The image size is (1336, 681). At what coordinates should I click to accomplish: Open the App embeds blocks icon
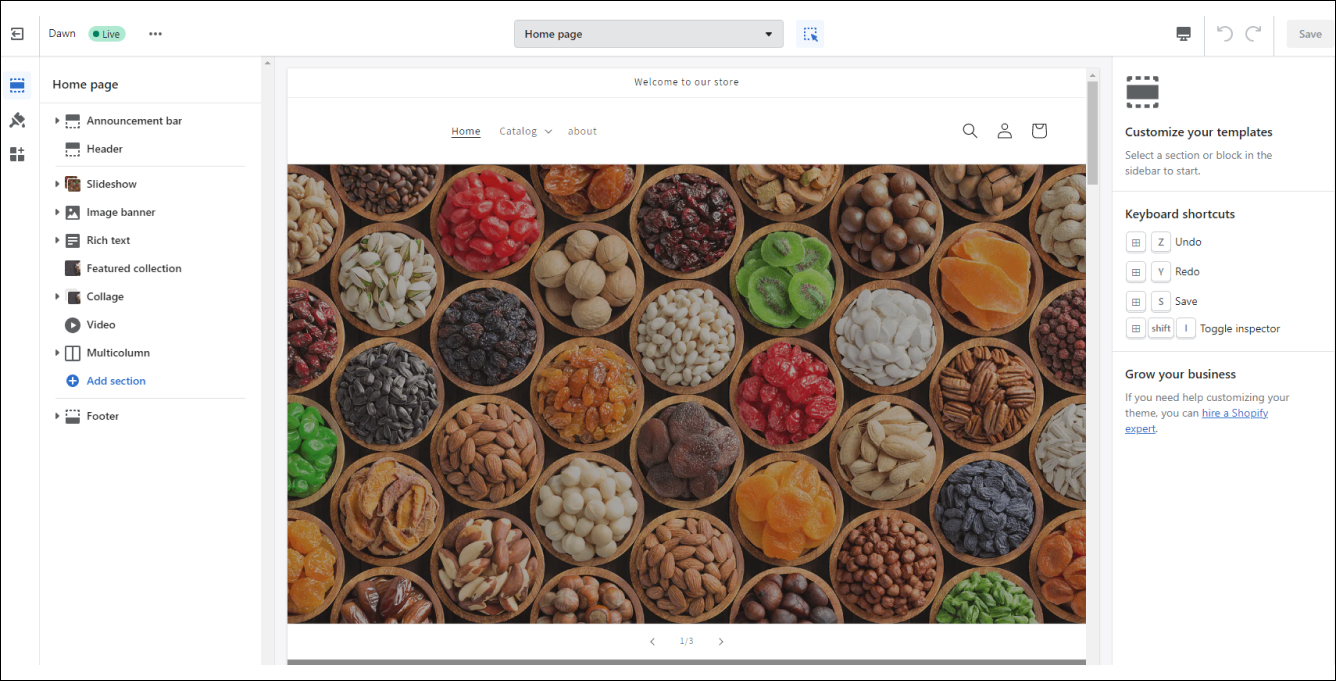(x=17, y=154)
